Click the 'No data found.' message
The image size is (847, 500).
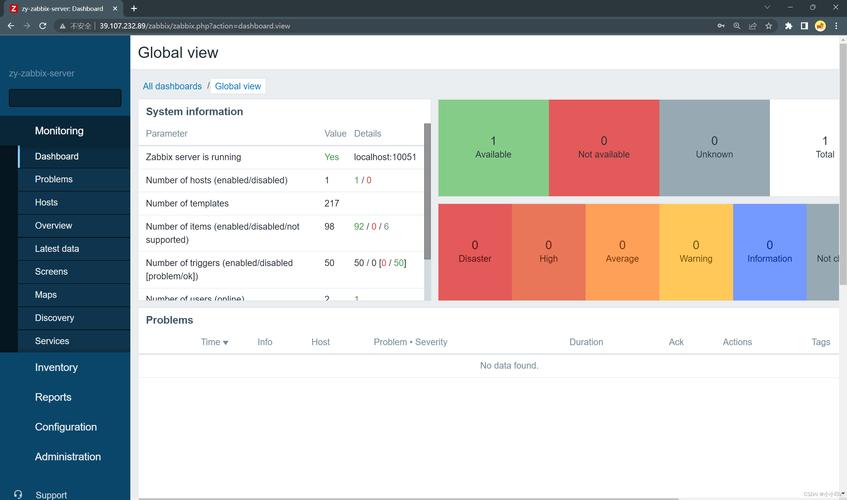coord(509,366)
